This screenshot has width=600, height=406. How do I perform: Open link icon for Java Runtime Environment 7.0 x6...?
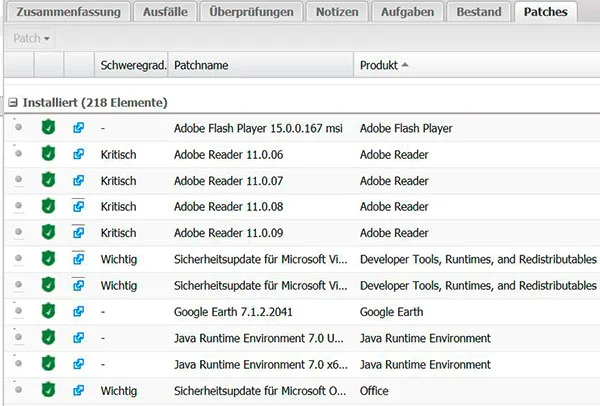point(78,364)
